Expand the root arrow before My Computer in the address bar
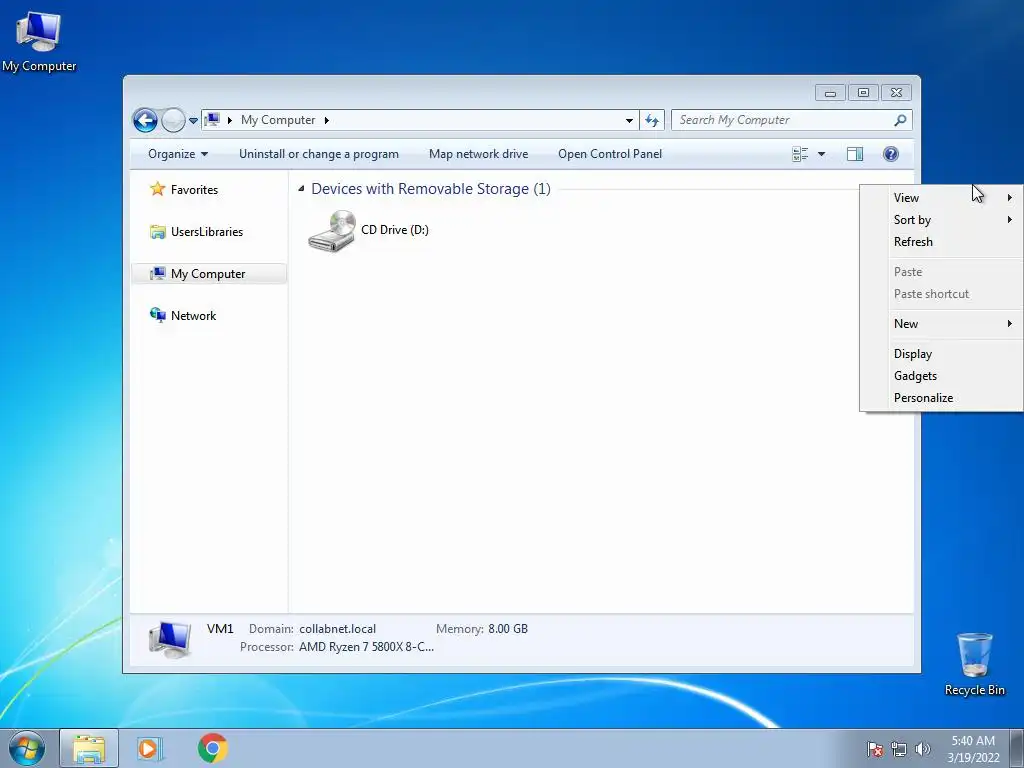 (x=230, y=120)
